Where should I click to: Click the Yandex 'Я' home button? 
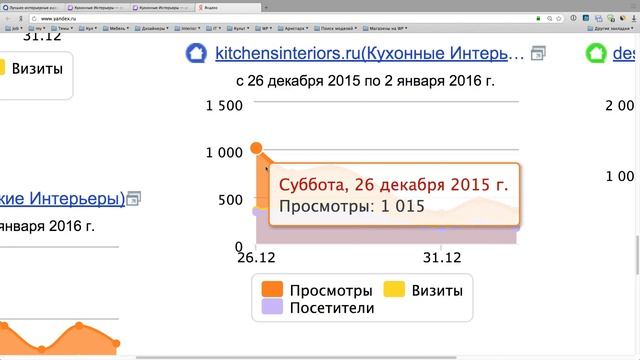[x=20, y=19]
